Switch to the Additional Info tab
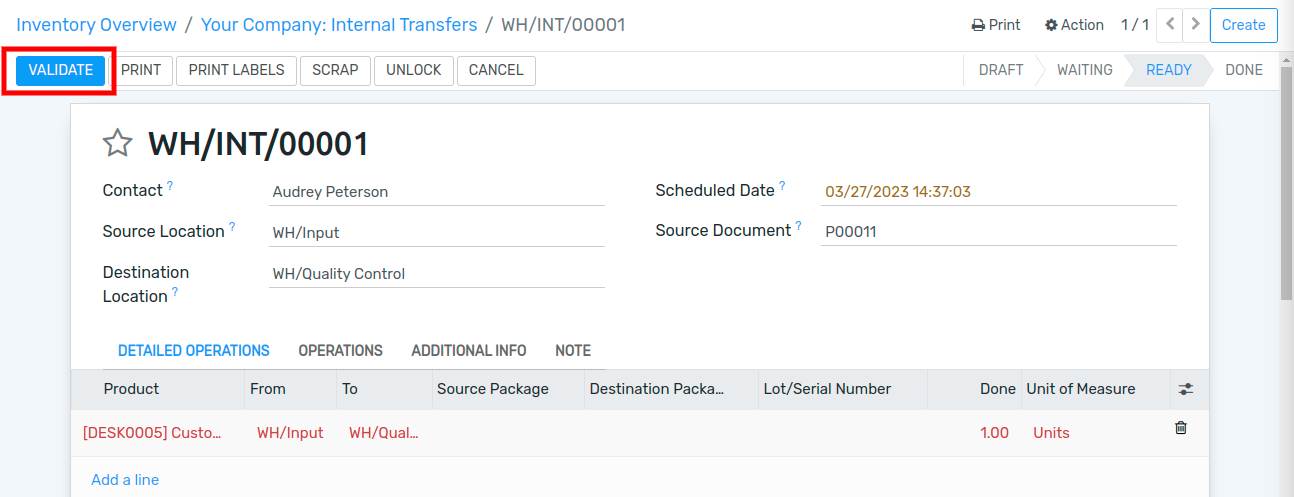Viewport: 1294px width, 497px height. tap(469, 351)
